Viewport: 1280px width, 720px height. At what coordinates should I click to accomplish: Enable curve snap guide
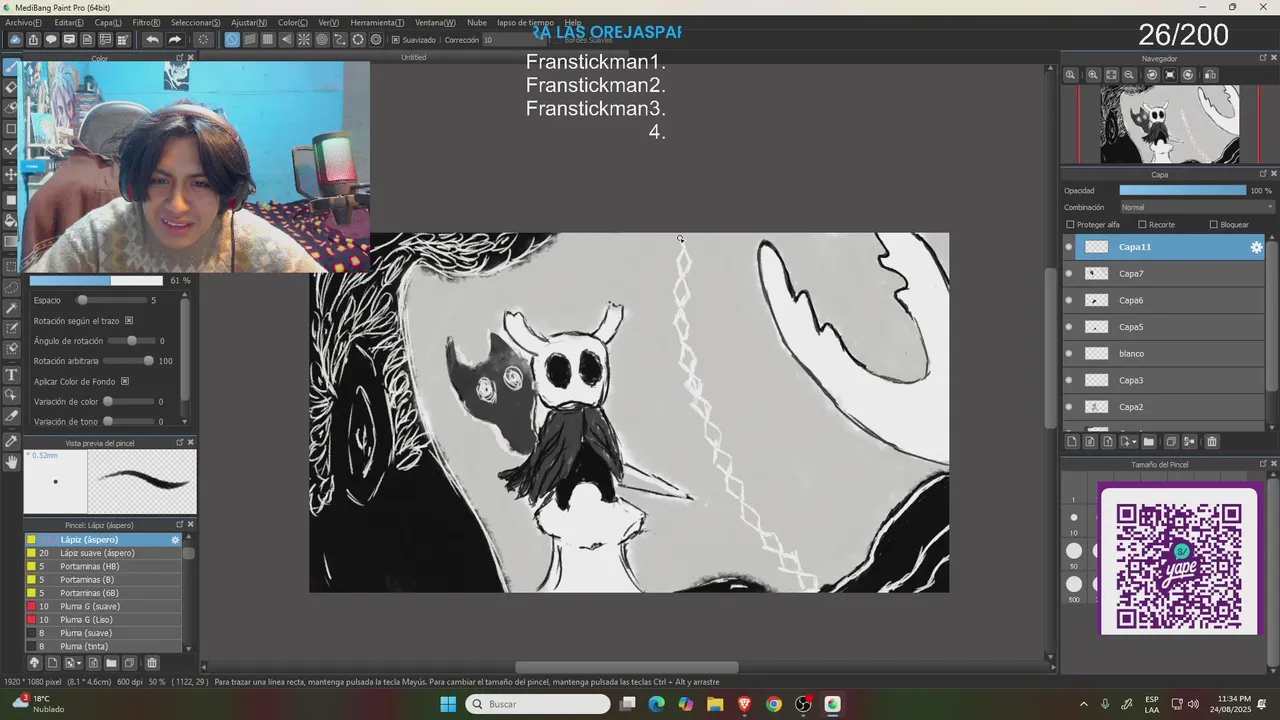pyautogui.click(x=340, y=40)
